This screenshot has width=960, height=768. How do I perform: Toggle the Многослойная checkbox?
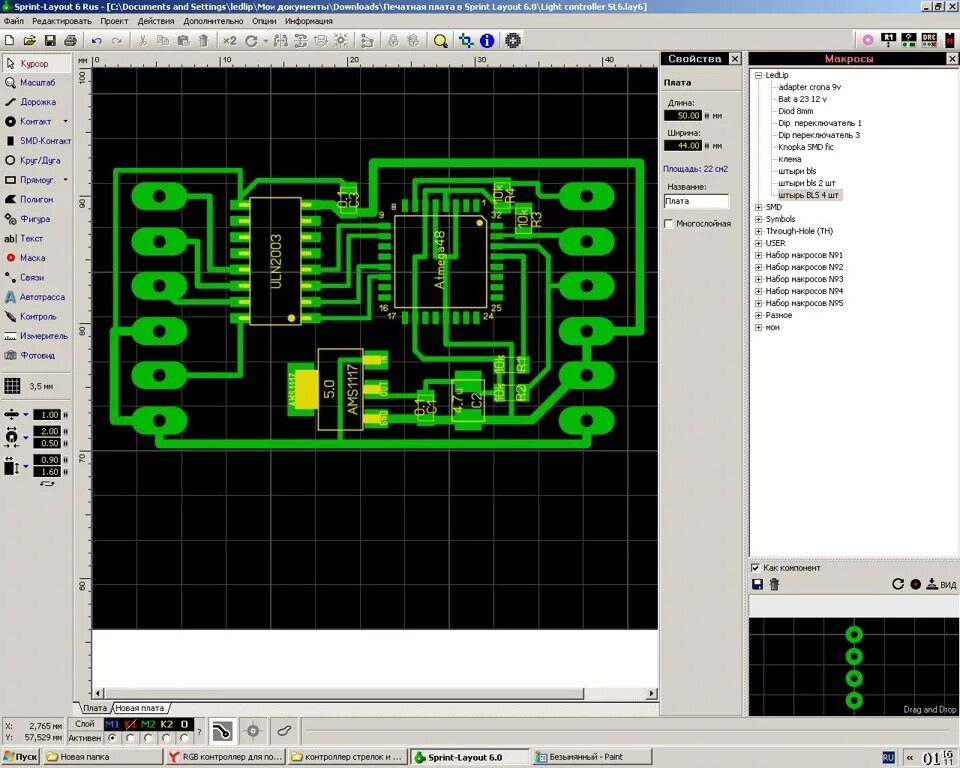coord(669,224)
